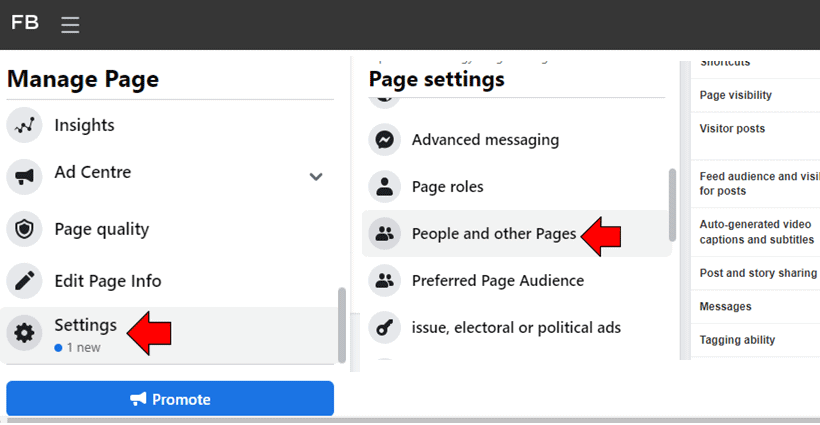This screenshot has width=820, height=425.
Task: Open People and other Pages settings
Action: pyautogui.click(x=494, y=234)
